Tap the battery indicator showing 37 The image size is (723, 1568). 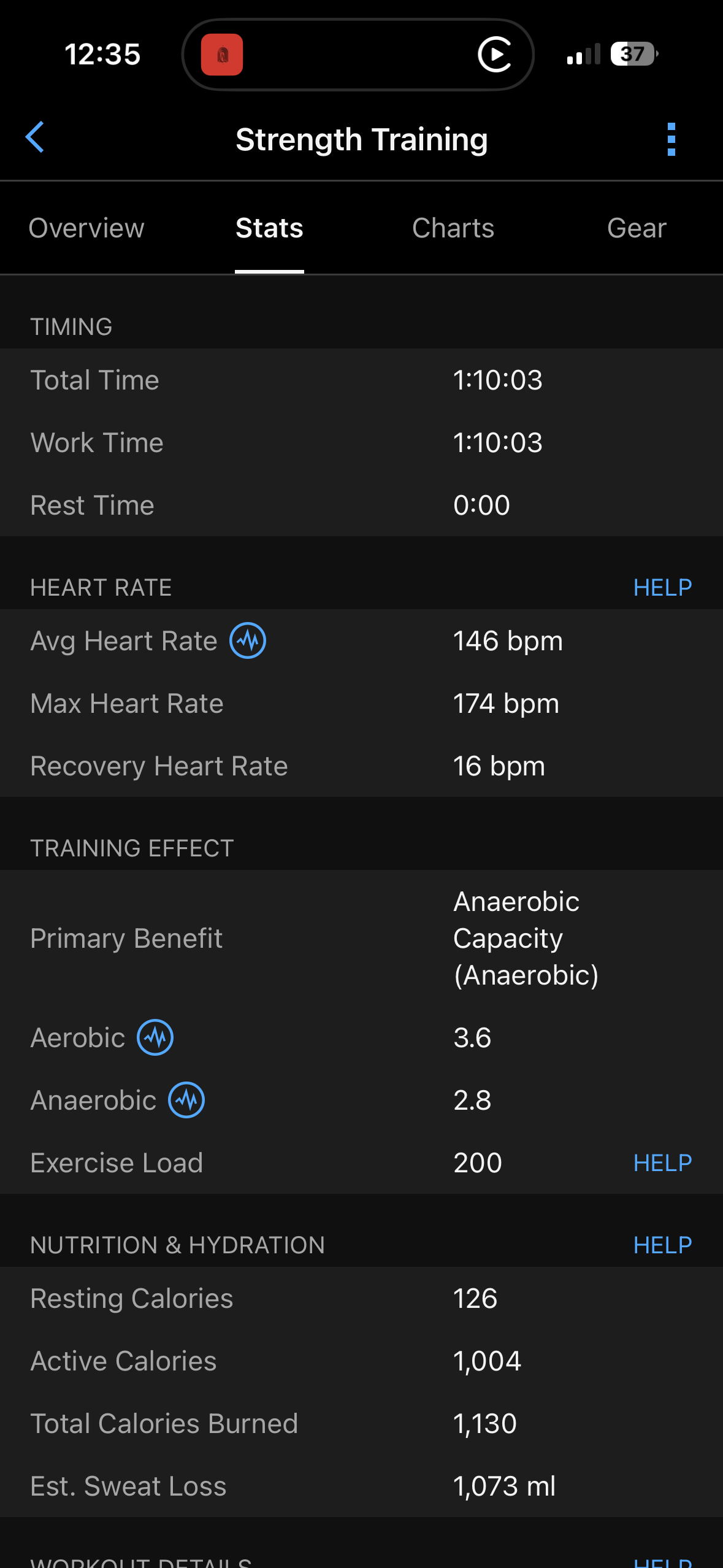(634, 54)
